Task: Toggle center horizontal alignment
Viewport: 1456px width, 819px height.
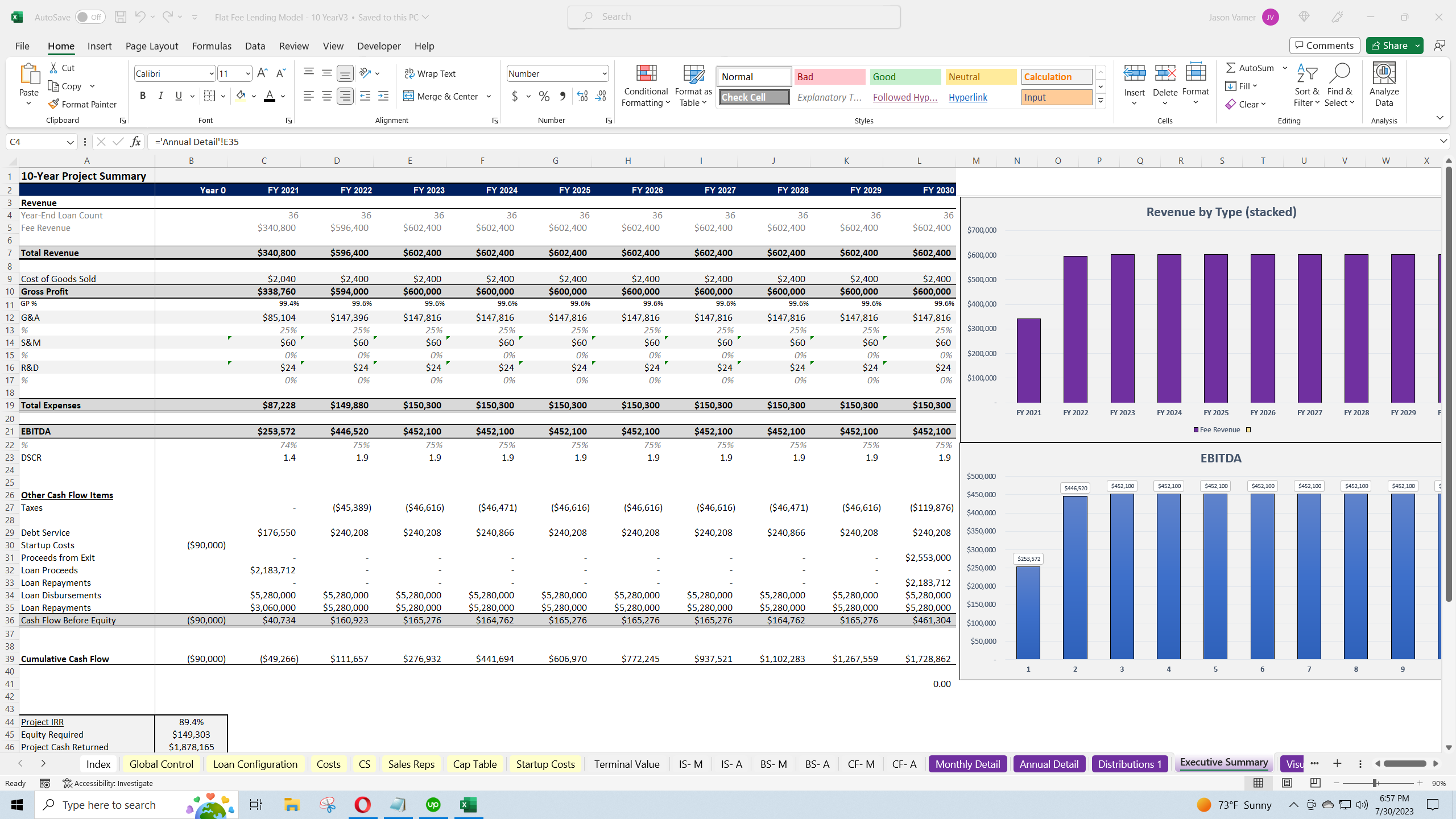Action: click(x=327, y=96)
